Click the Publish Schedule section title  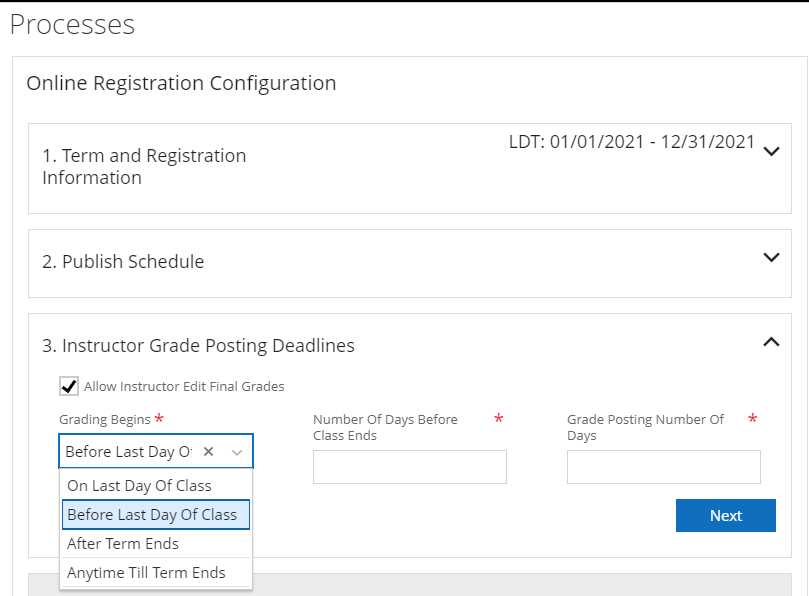pyautogui.click(x=123, y=262)
